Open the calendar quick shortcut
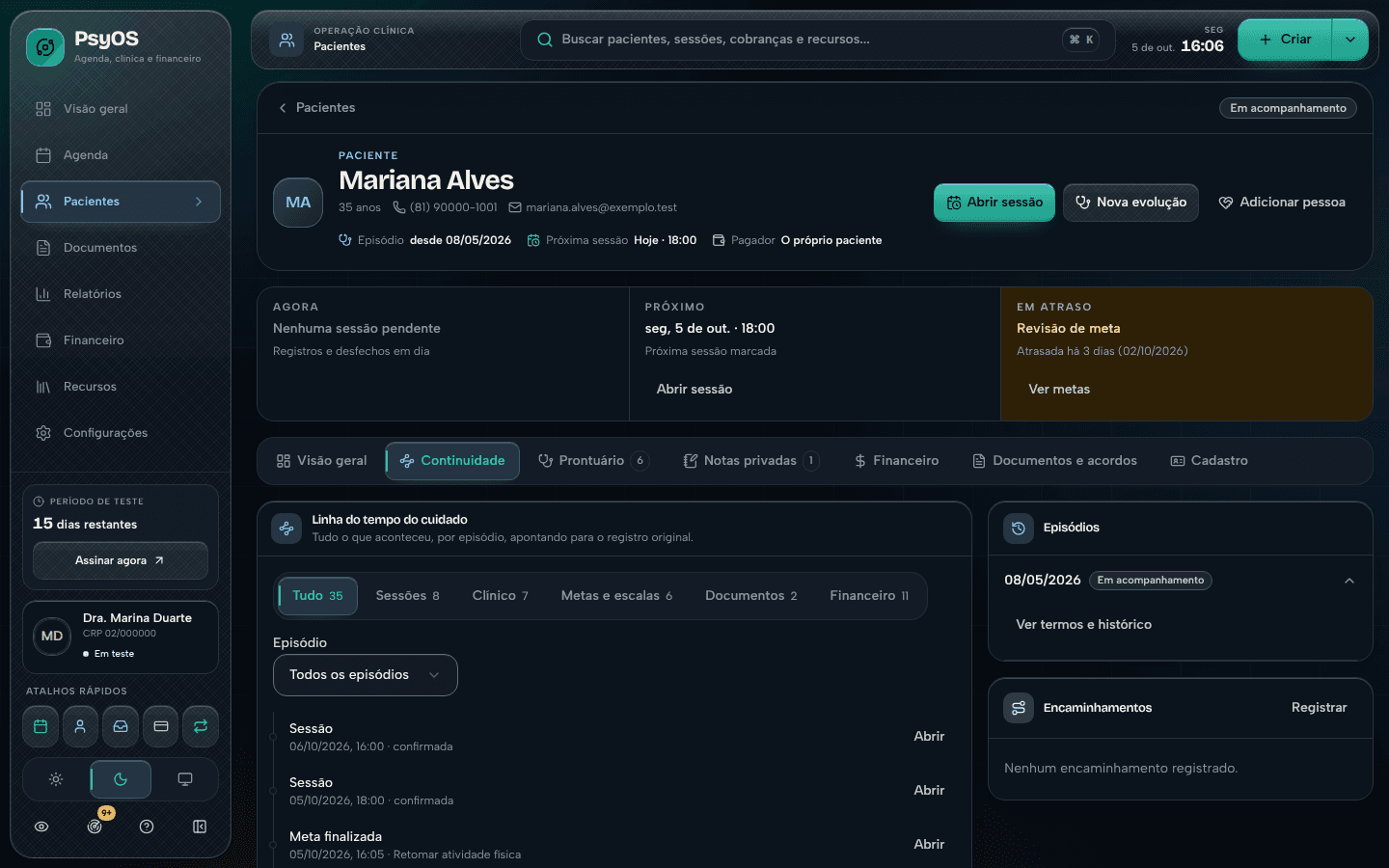The image size is (1389, 868). point(41,726)
